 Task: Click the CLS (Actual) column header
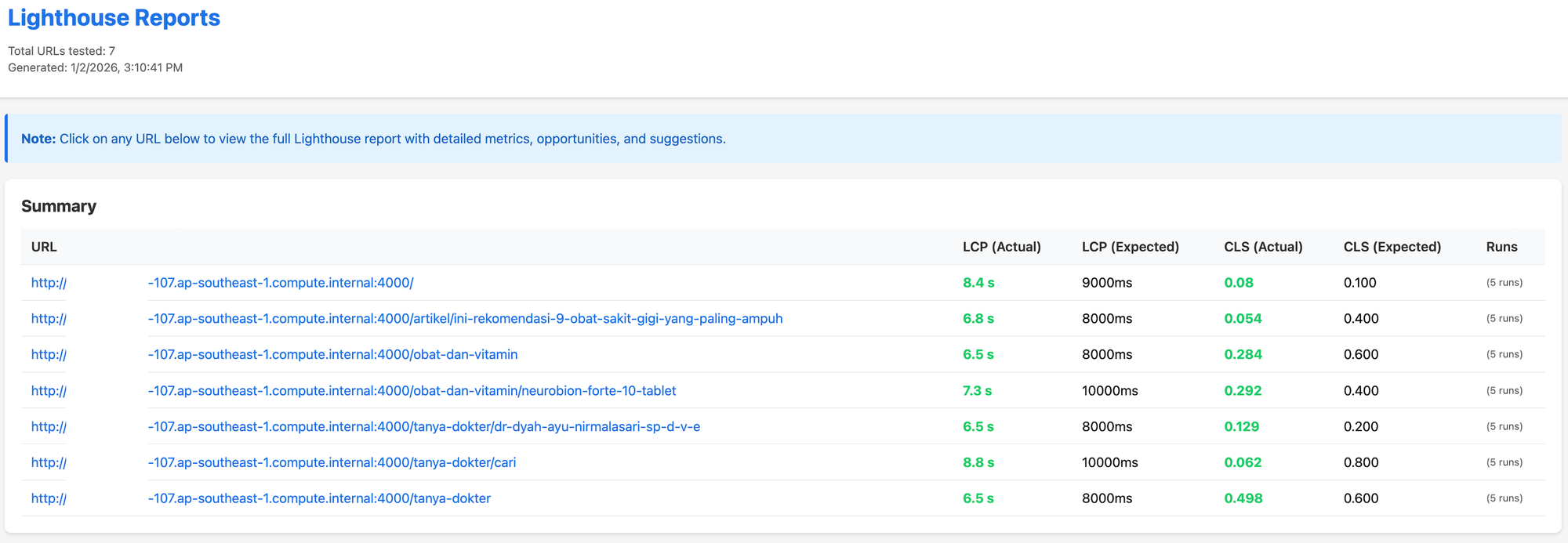click(1263, 247)
